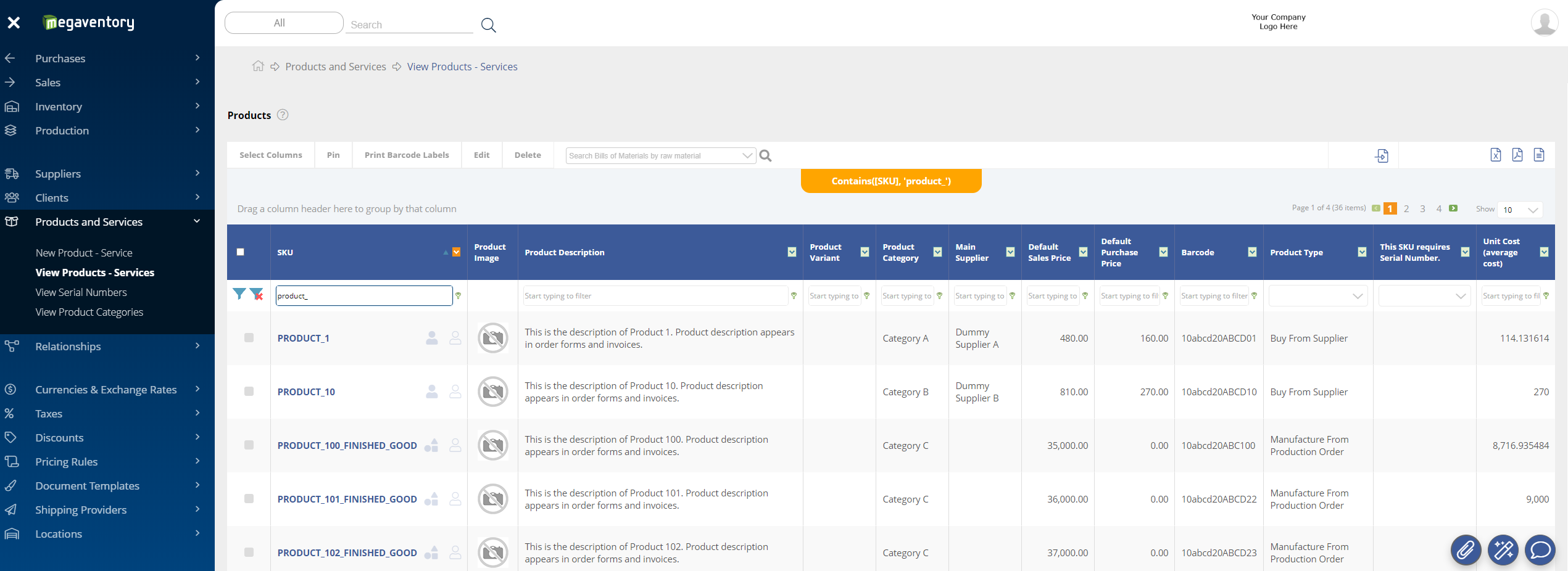Tick the checkbox for PRODUCT_1 row

(249, 338)
